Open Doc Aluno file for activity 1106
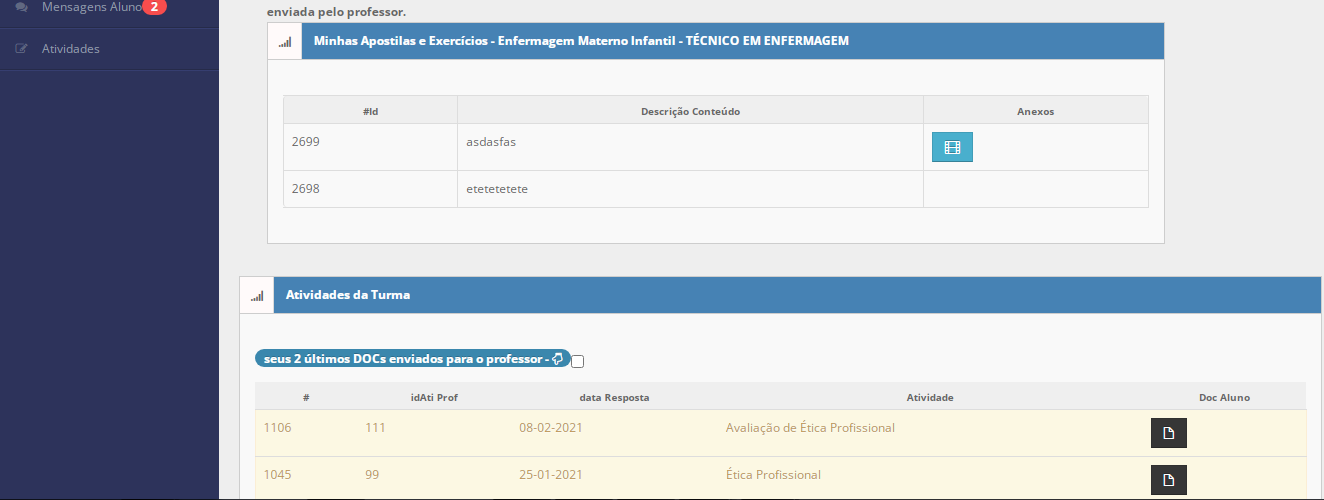The height and width of the screenshot is (500, 1324). point(1168,433)
